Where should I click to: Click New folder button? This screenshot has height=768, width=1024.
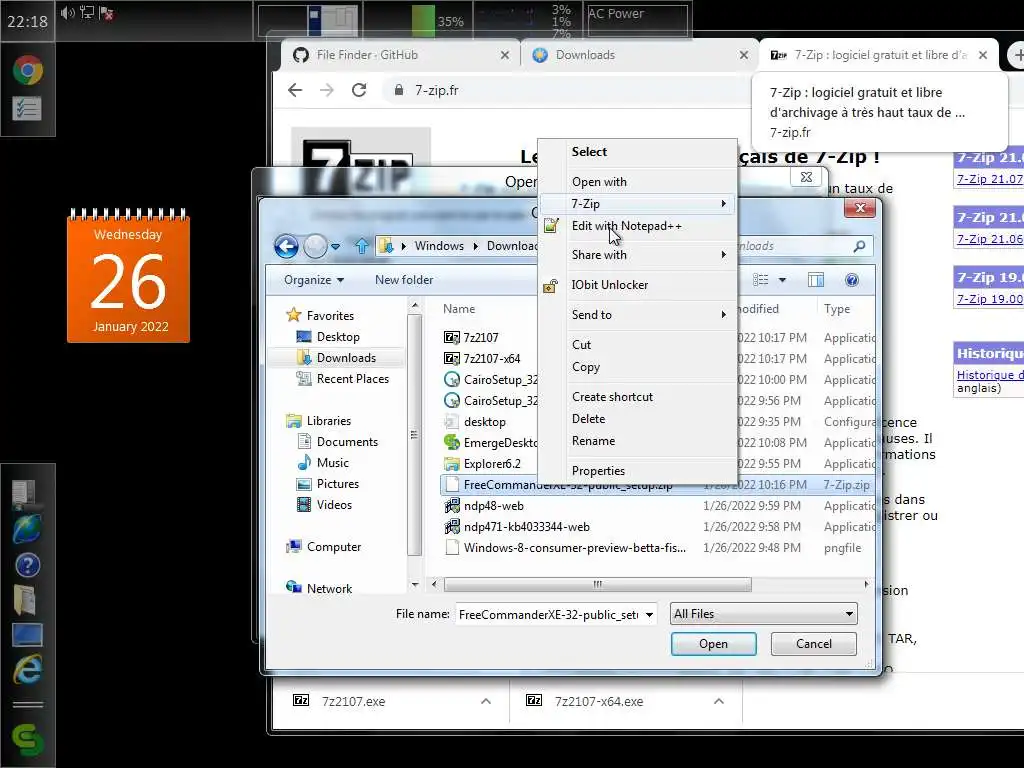[x=404, y=280]
